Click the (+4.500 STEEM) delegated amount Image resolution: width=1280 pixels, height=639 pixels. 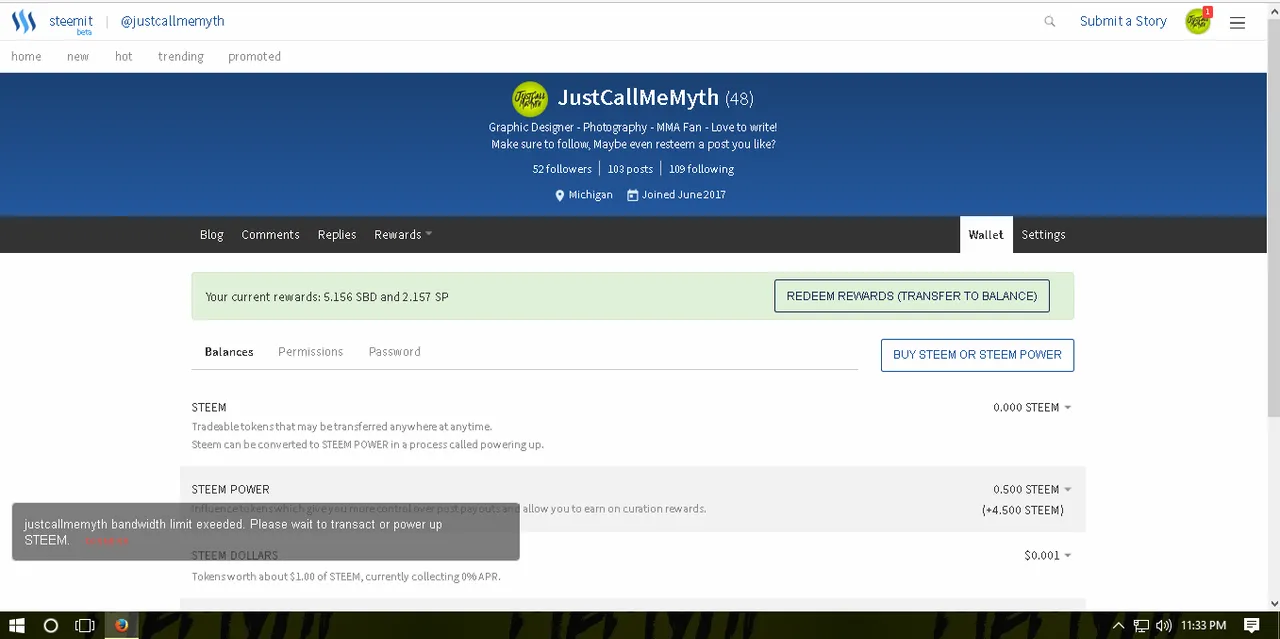(1023, 510)
